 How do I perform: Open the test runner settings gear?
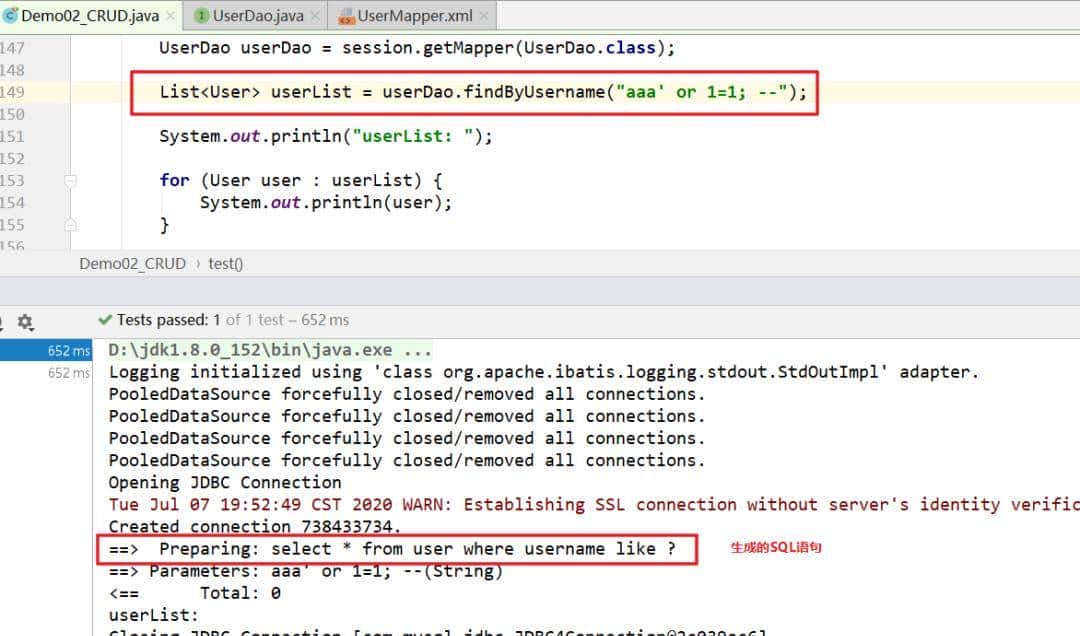pos(25,322)
